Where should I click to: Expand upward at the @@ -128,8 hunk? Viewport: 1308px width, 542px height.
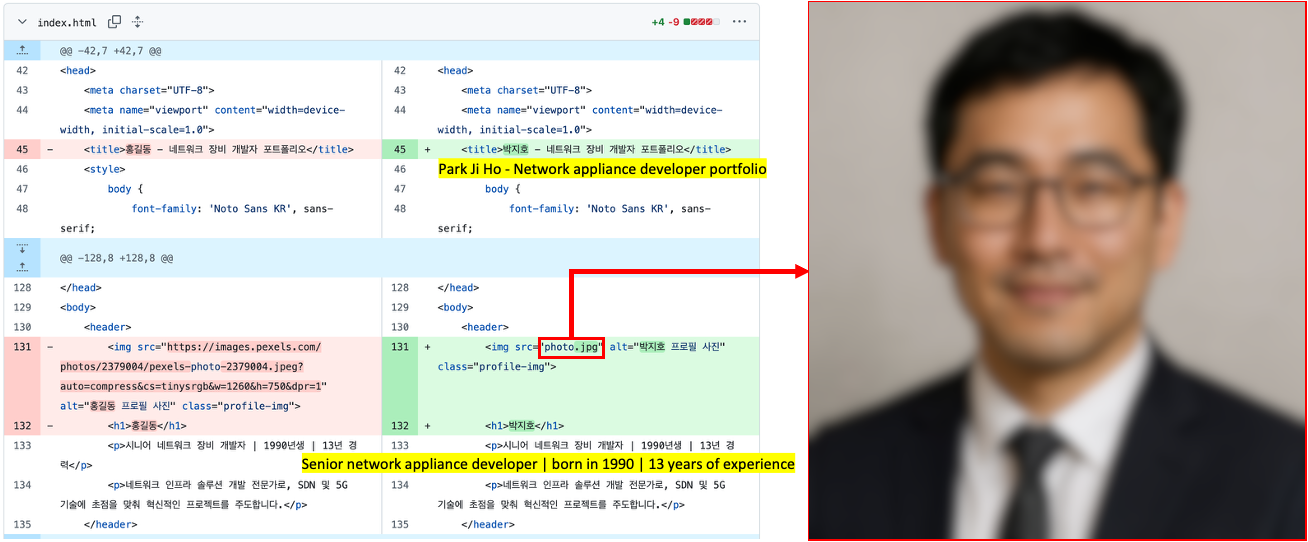22,266
